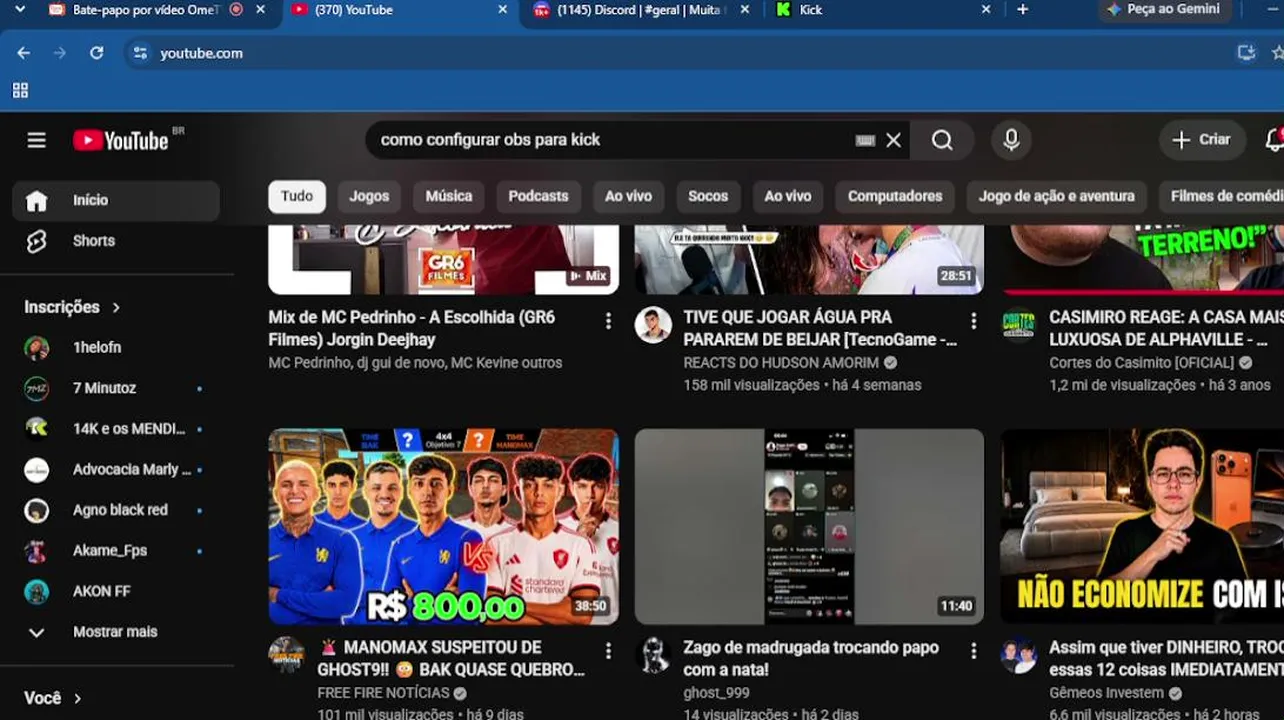The image size is (1284, 720).
Task: Select the Música filter chip
Action: click(449, 196)
